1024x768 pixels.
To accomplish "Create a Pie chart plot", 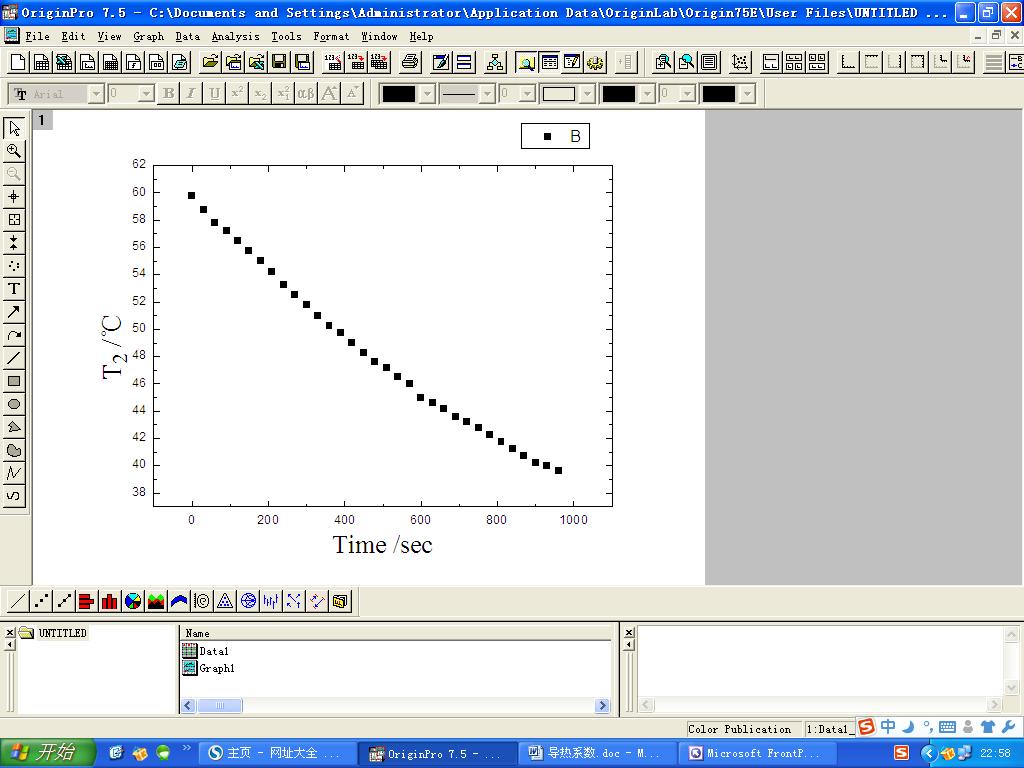I will pos(133,601).
